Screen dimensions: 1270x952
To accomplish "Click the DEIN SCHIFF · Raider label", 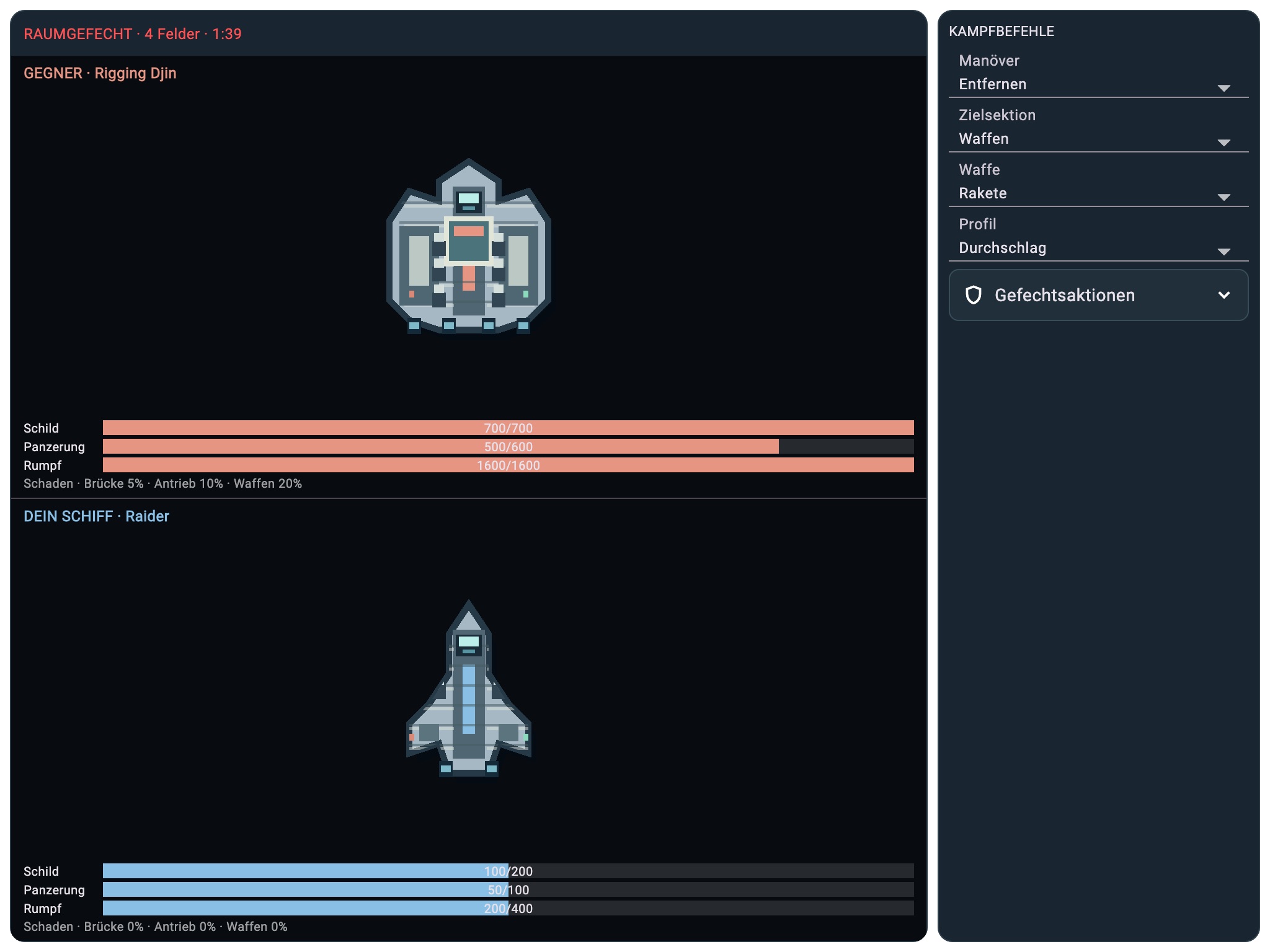I will 96,516.
